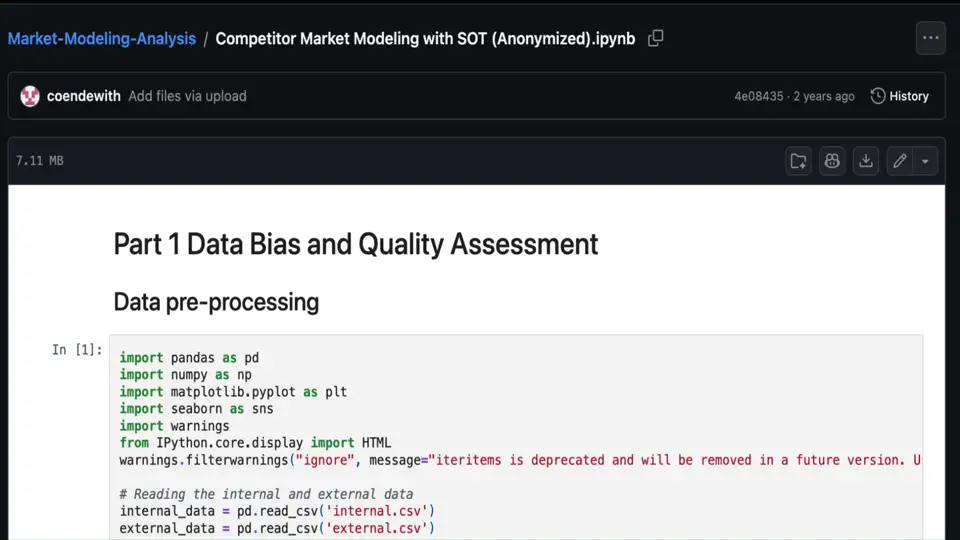Open the coendewith author profile link
Screen dimensions: 960x540
(x=84, y=96)
